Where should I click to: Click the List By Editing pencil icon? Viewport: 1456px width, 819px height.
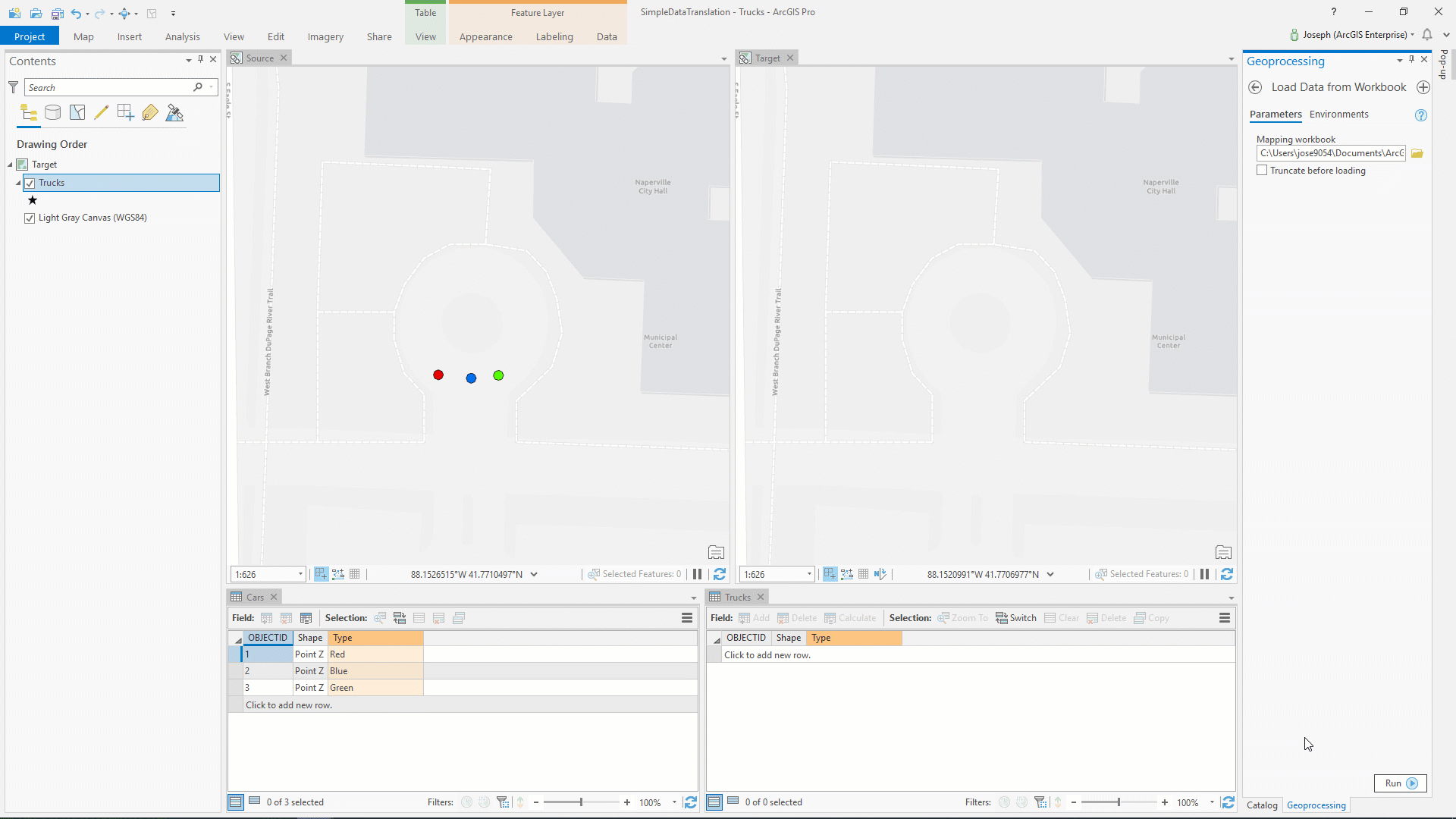click(102, 113)
